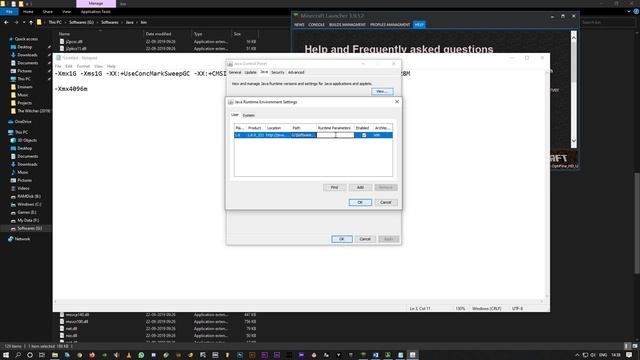The height and width of the screenshot is (360, 640).
Task: Toggle Enabled checkbox for Java runtime row
Action: pos(364,135)
